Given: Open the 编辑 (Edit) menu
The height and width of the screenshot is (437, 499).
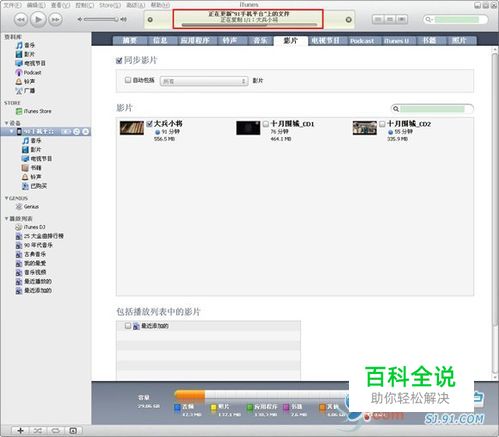Looking at the screenshot, I should (x=36, y=5).
